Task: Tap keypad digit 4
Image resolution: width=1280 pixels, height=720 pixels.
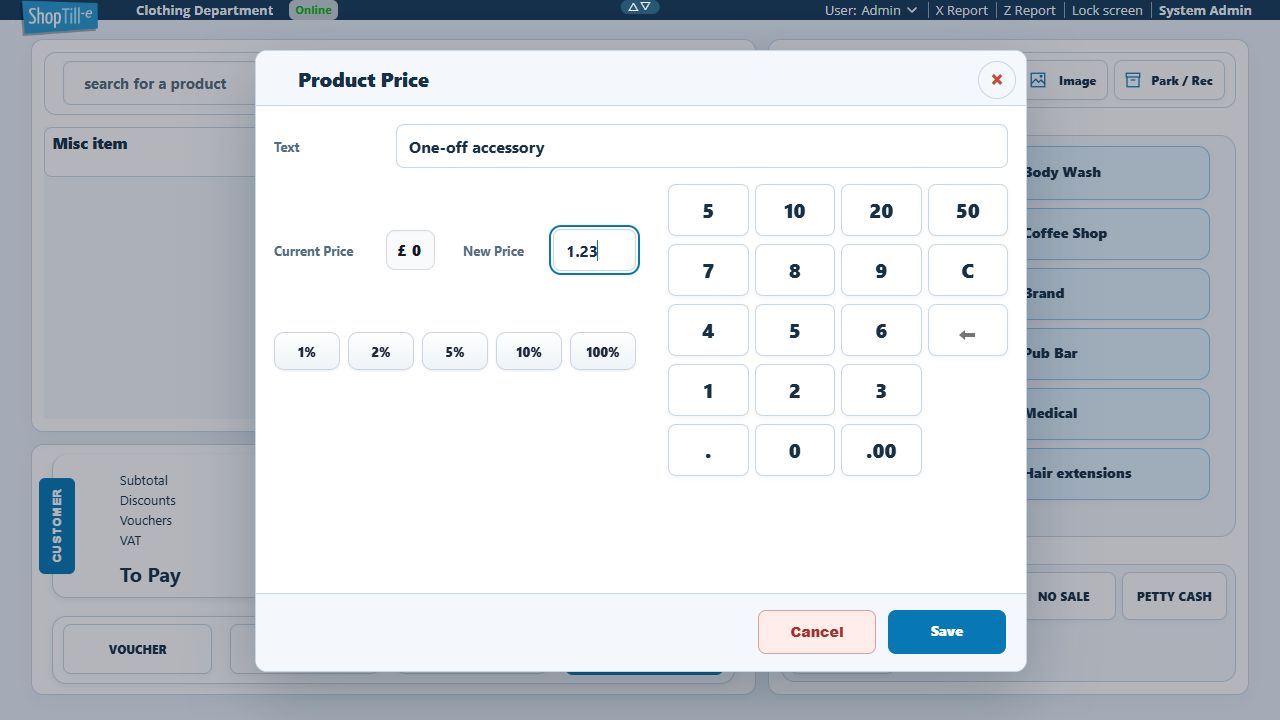Action: (x=708, y=330)
